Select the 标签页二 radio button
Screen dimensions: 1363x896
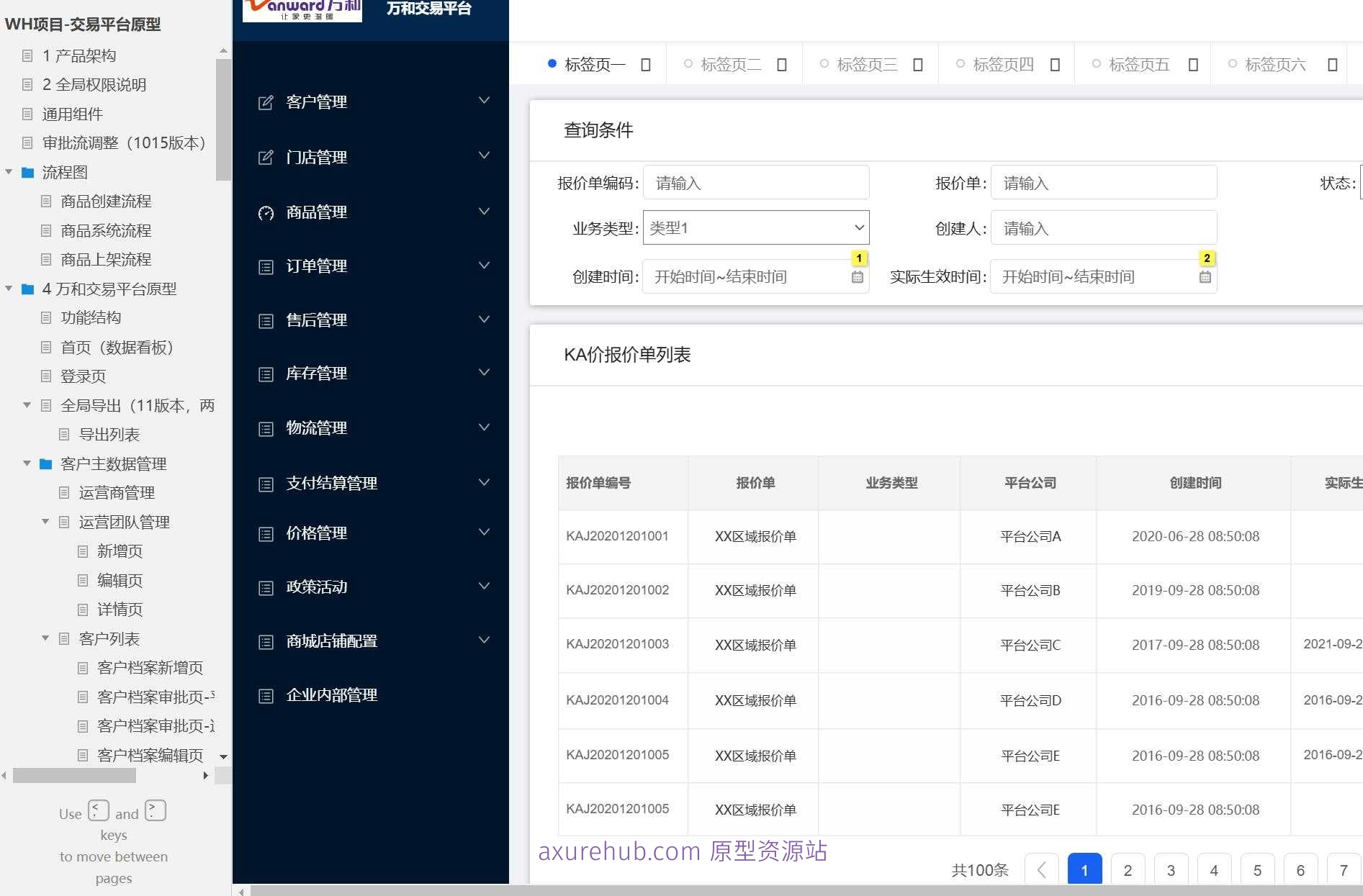pyautogui.click(x=688, y=64)
